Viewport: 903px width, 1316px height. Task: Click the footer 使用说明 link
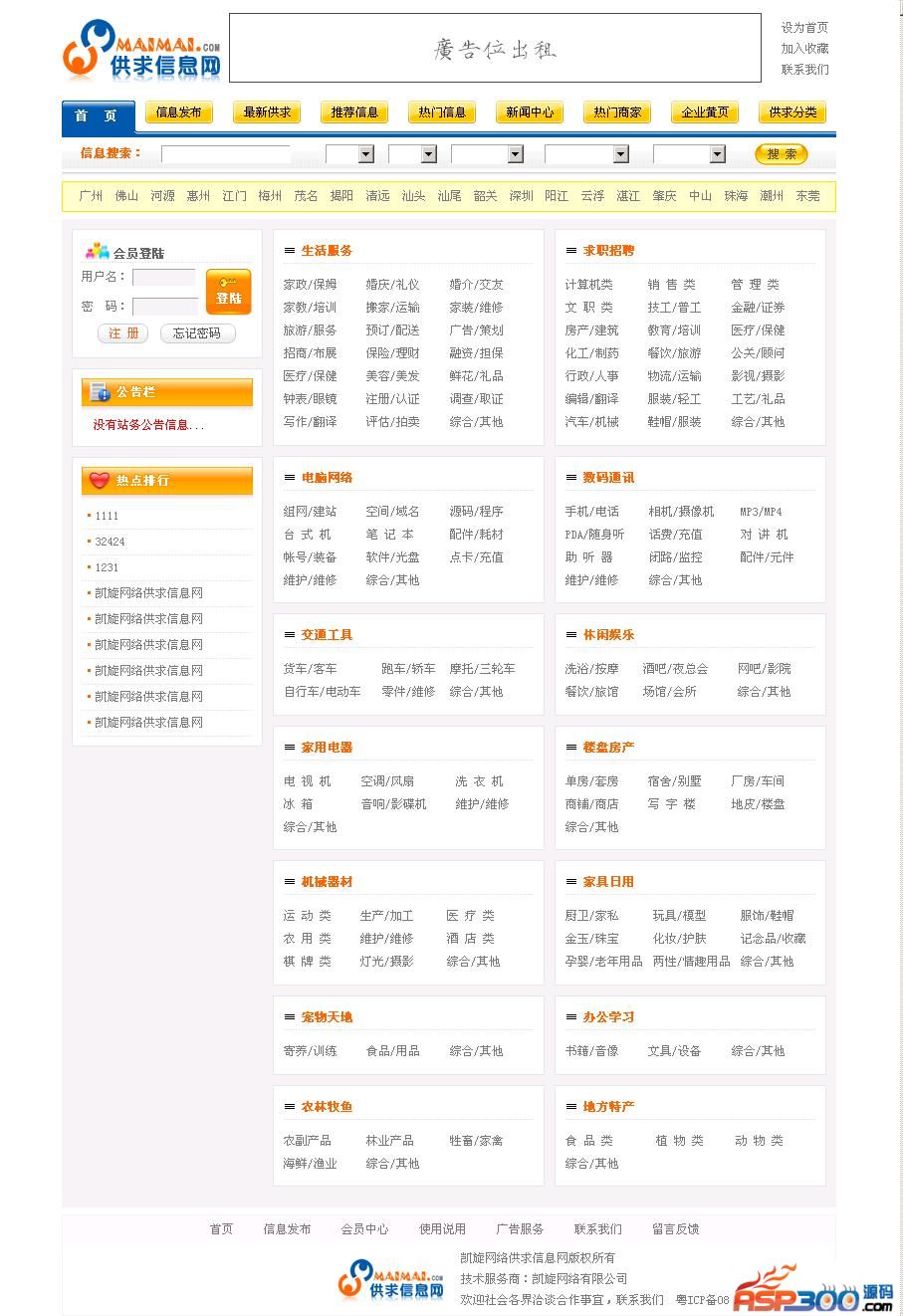[x=442, y=1229]
